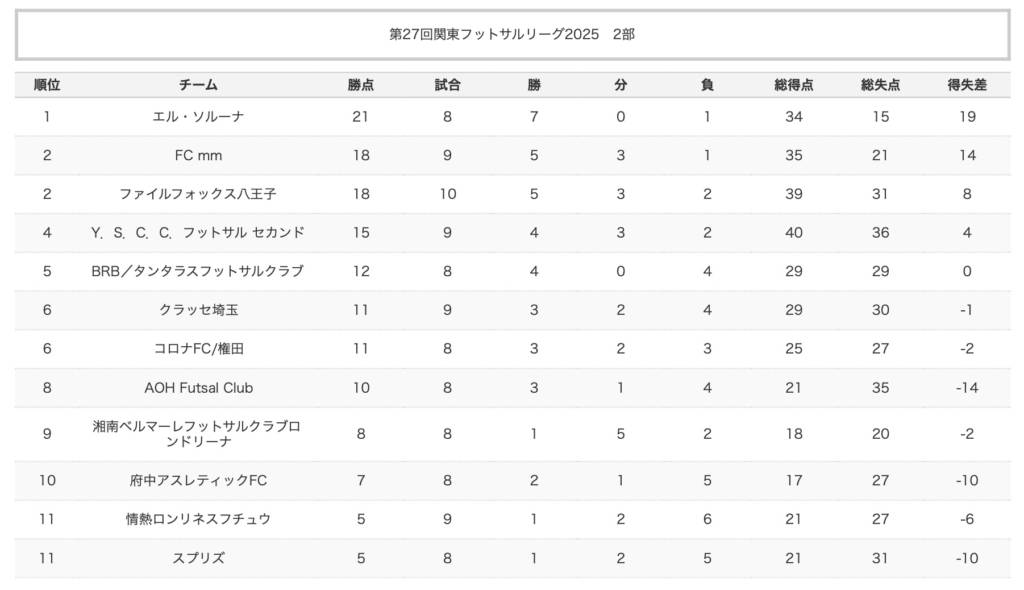Open AOH Futsal Club entry

pyautogui.click(x=198, y=388)
